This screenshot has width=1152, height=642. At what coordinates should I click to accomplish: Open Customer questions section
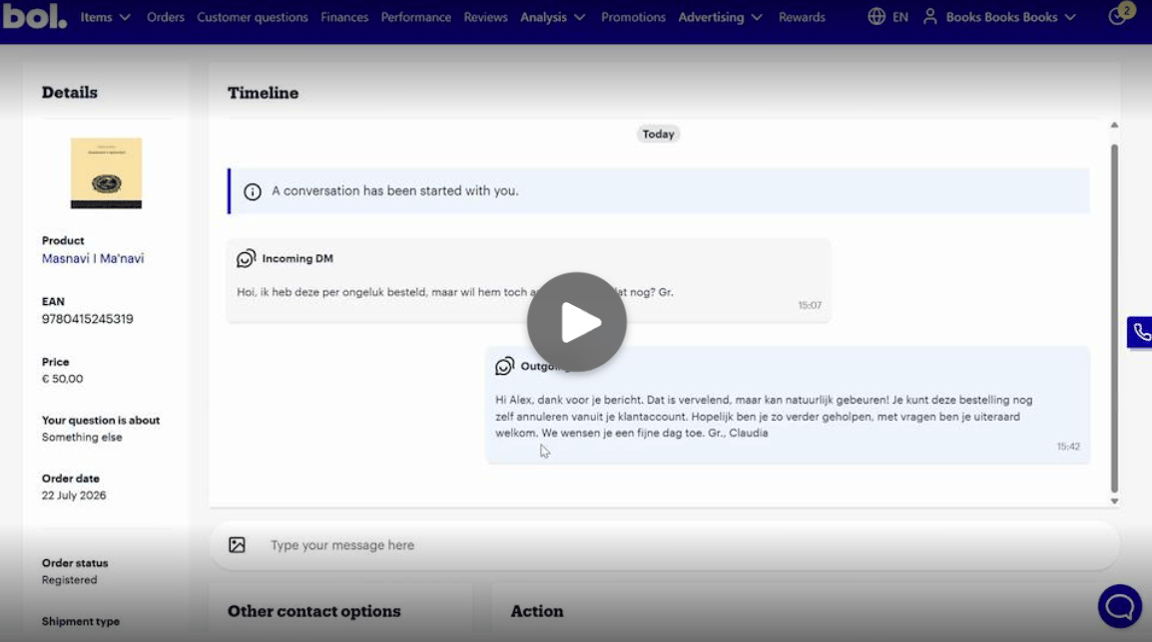[252, 17]
